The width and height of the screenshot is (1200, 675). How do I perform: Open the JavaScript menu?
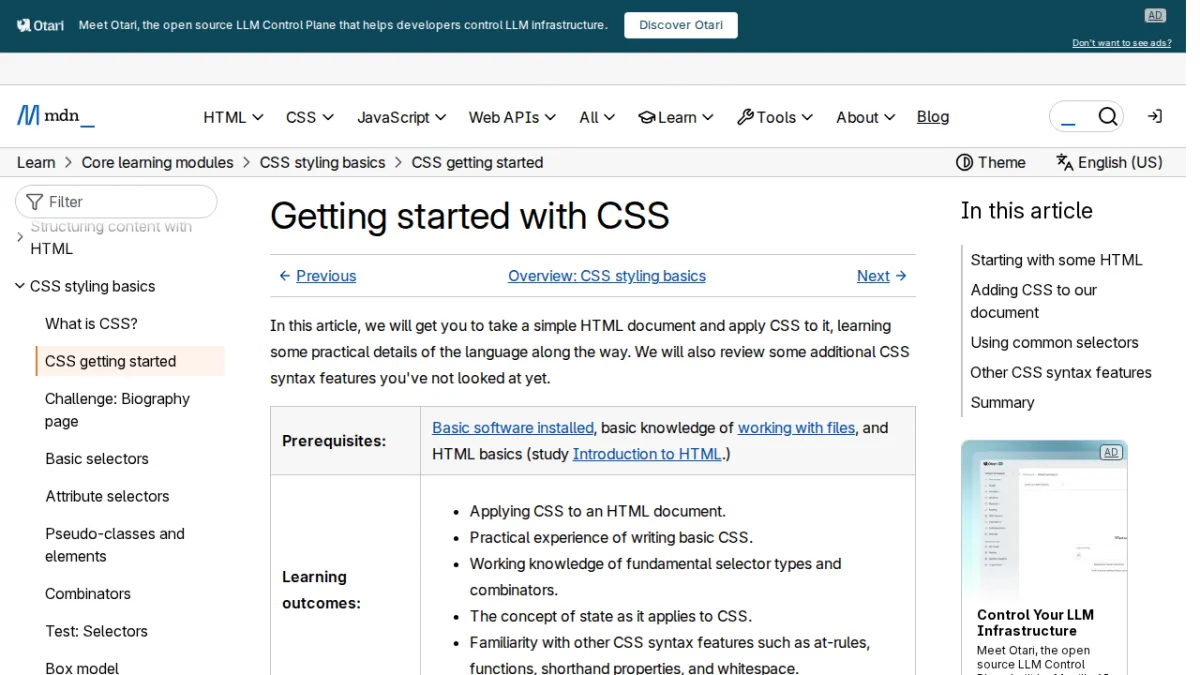tap(402, 117)
